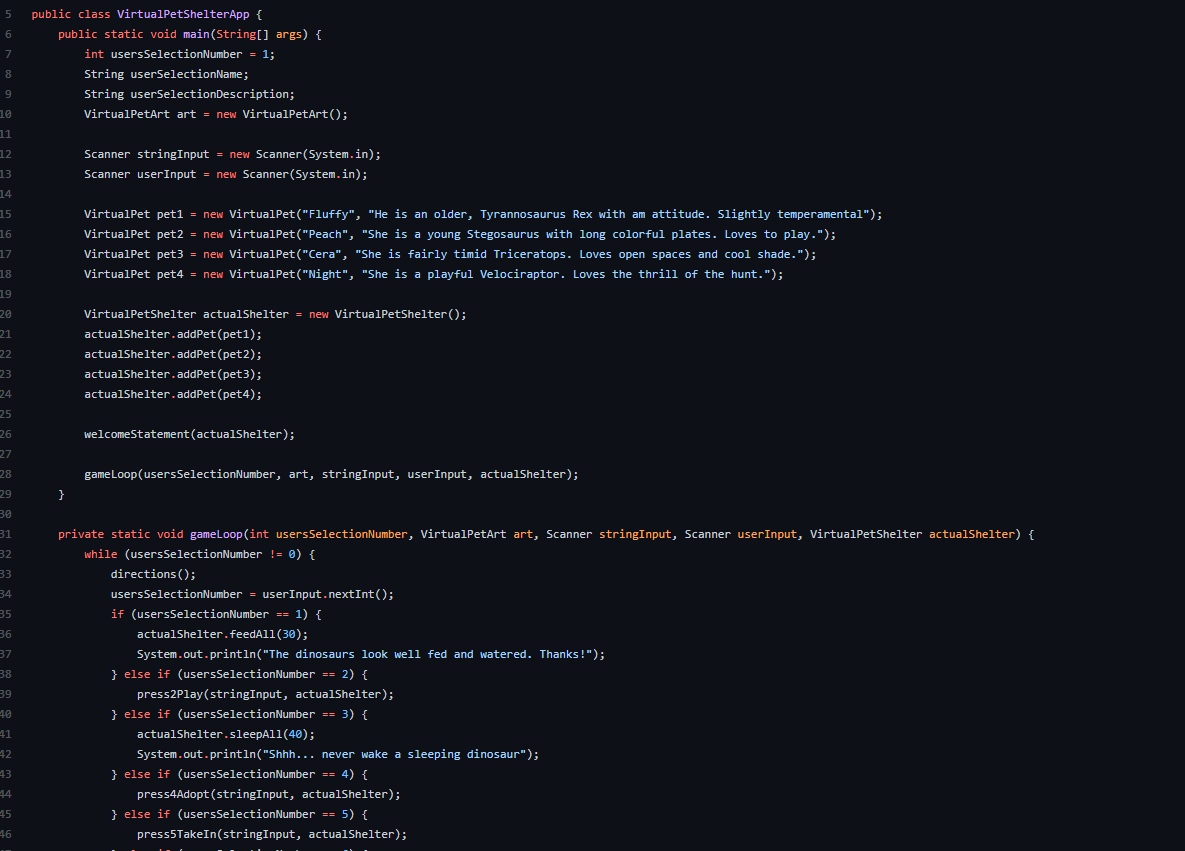Click the "Fluffy" string literal
This screenshot has width=1185, height=851.
328,215
